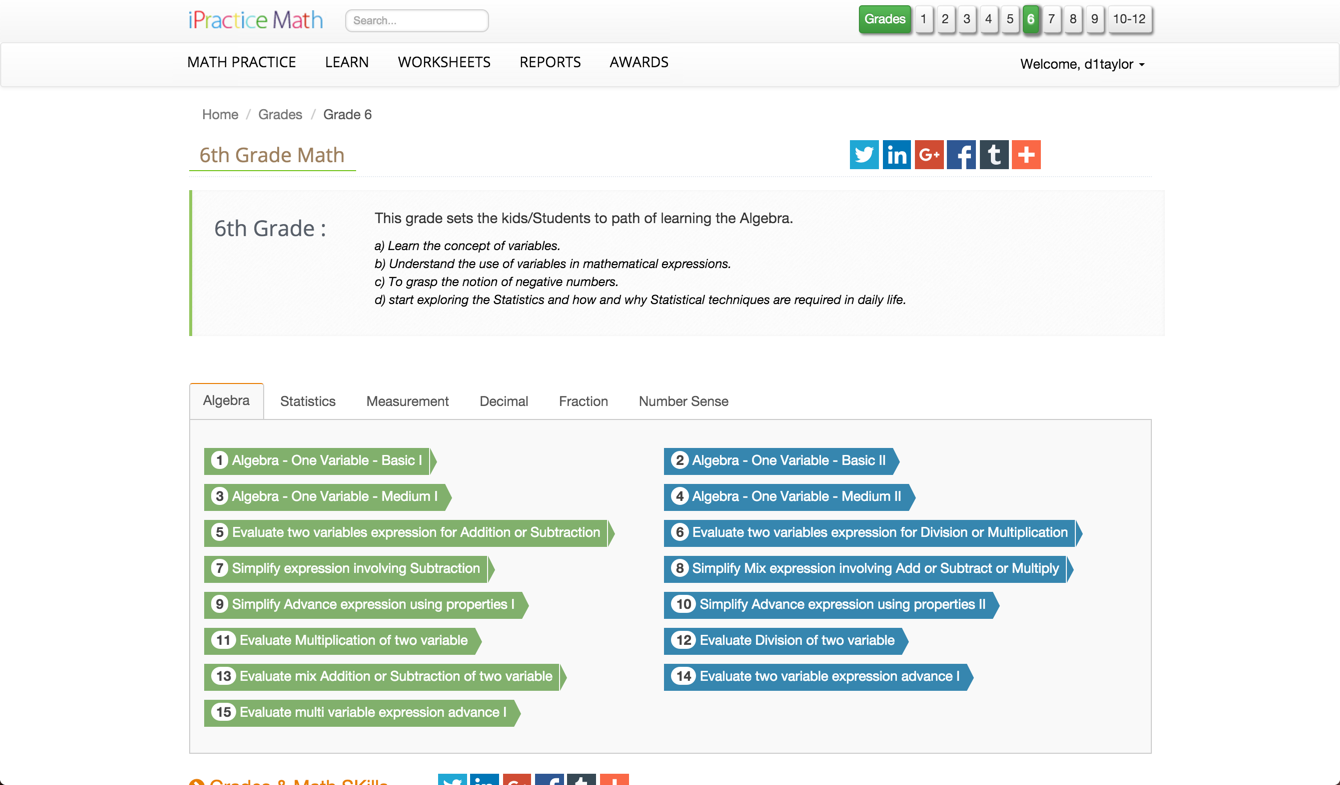Open the Number Sense tab
The width and height of the screenshot is (1340, 785).
(683, 401)
